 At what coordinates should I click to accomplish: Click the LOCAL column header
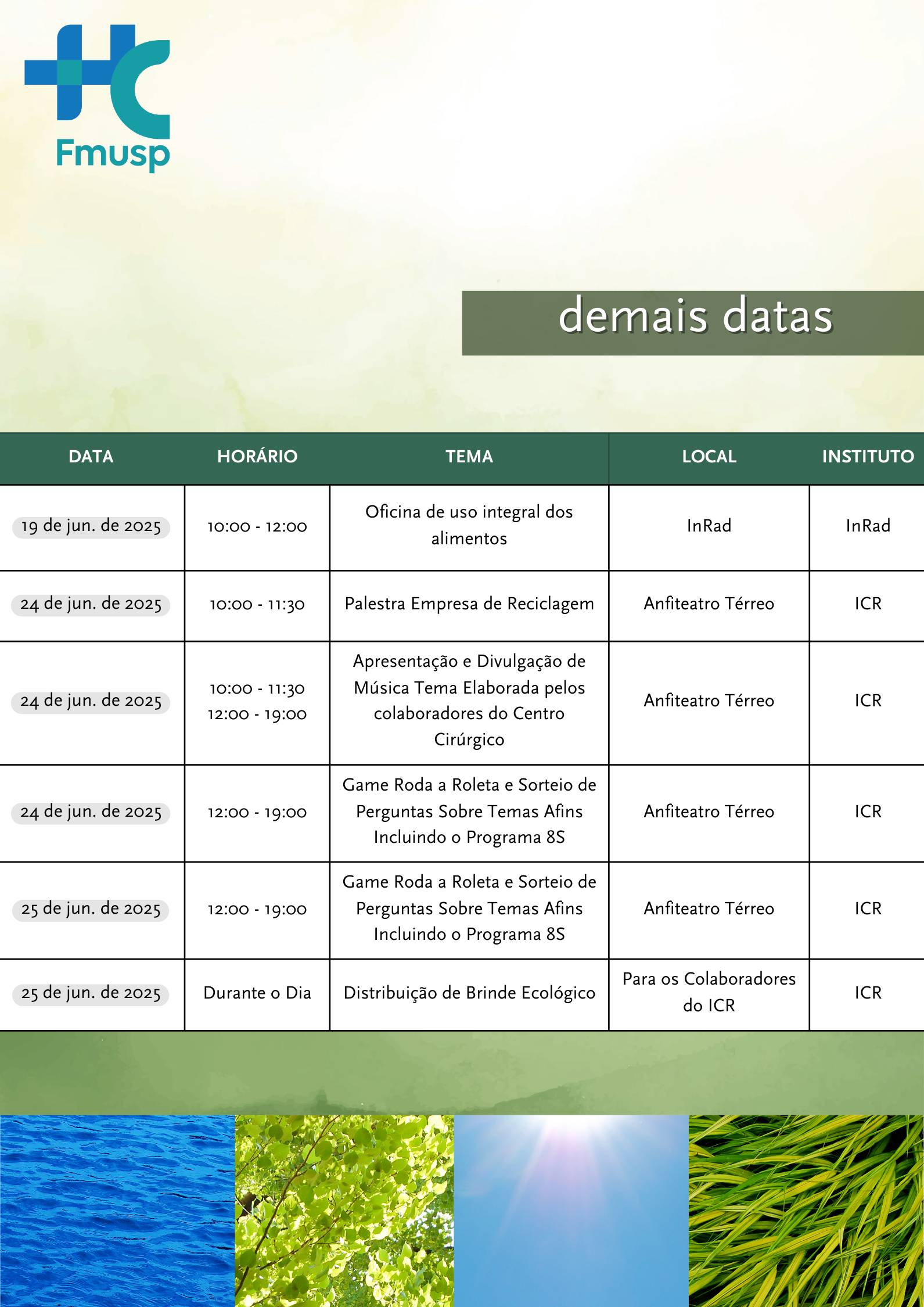[709, 457]
